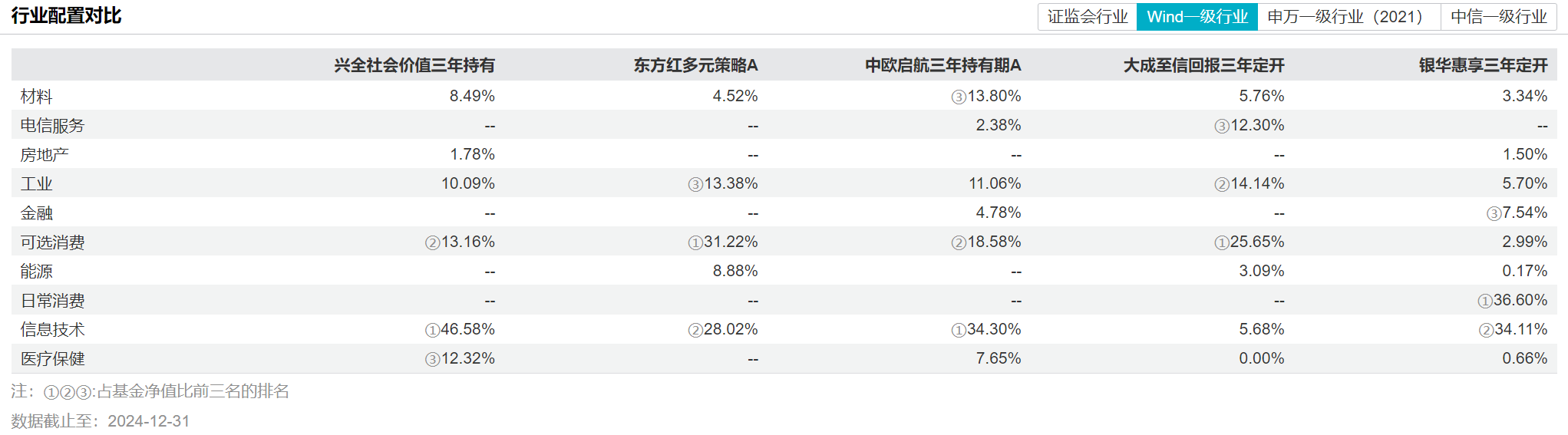Click the rank ③ marker beside 12.32%
Screen dimensions: 1568x435
(x=433, y=360)
